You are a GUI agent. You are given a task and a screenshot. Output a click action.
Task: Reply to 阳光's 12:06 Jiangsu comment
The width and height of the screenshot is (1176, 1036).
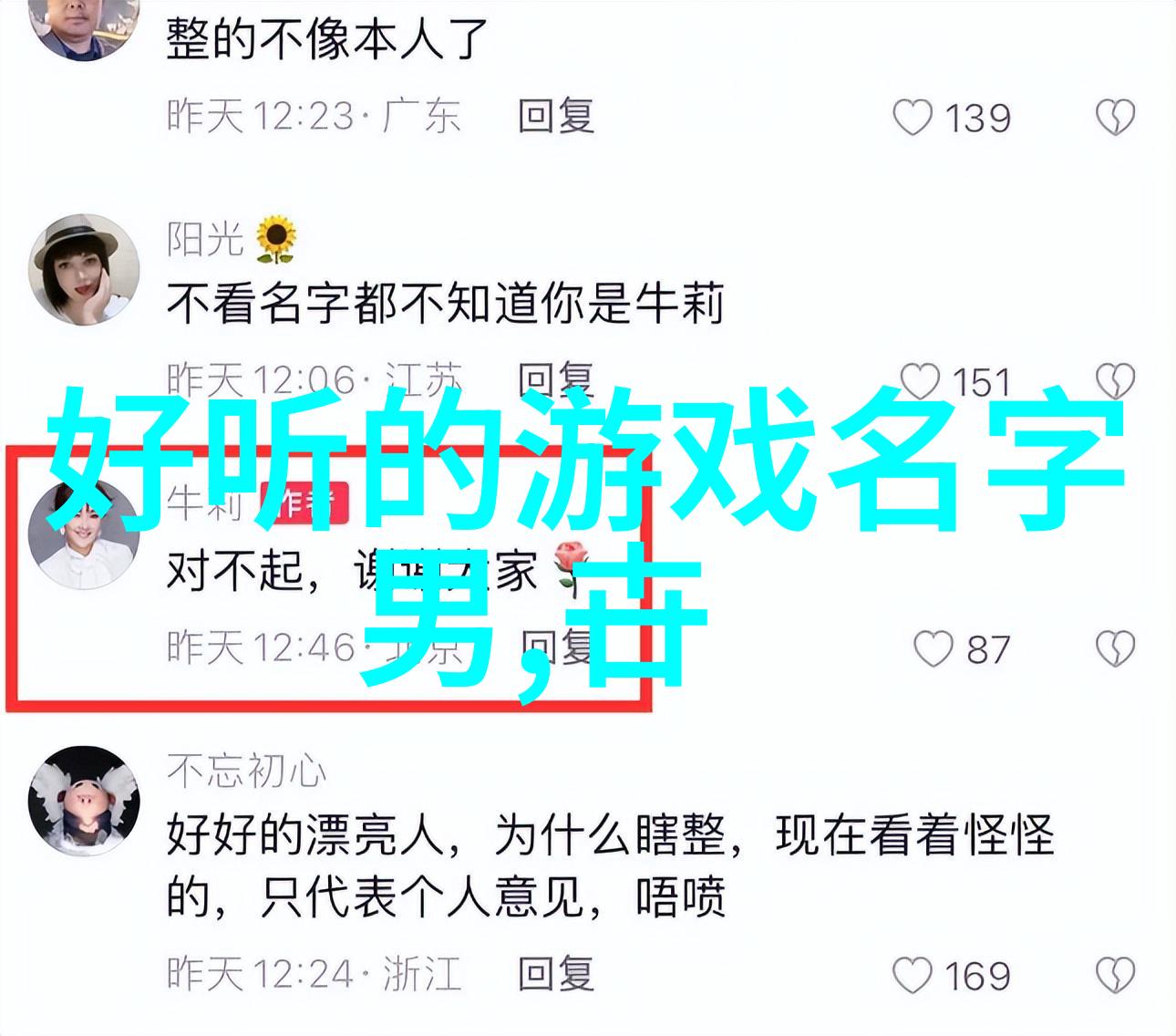556,378
